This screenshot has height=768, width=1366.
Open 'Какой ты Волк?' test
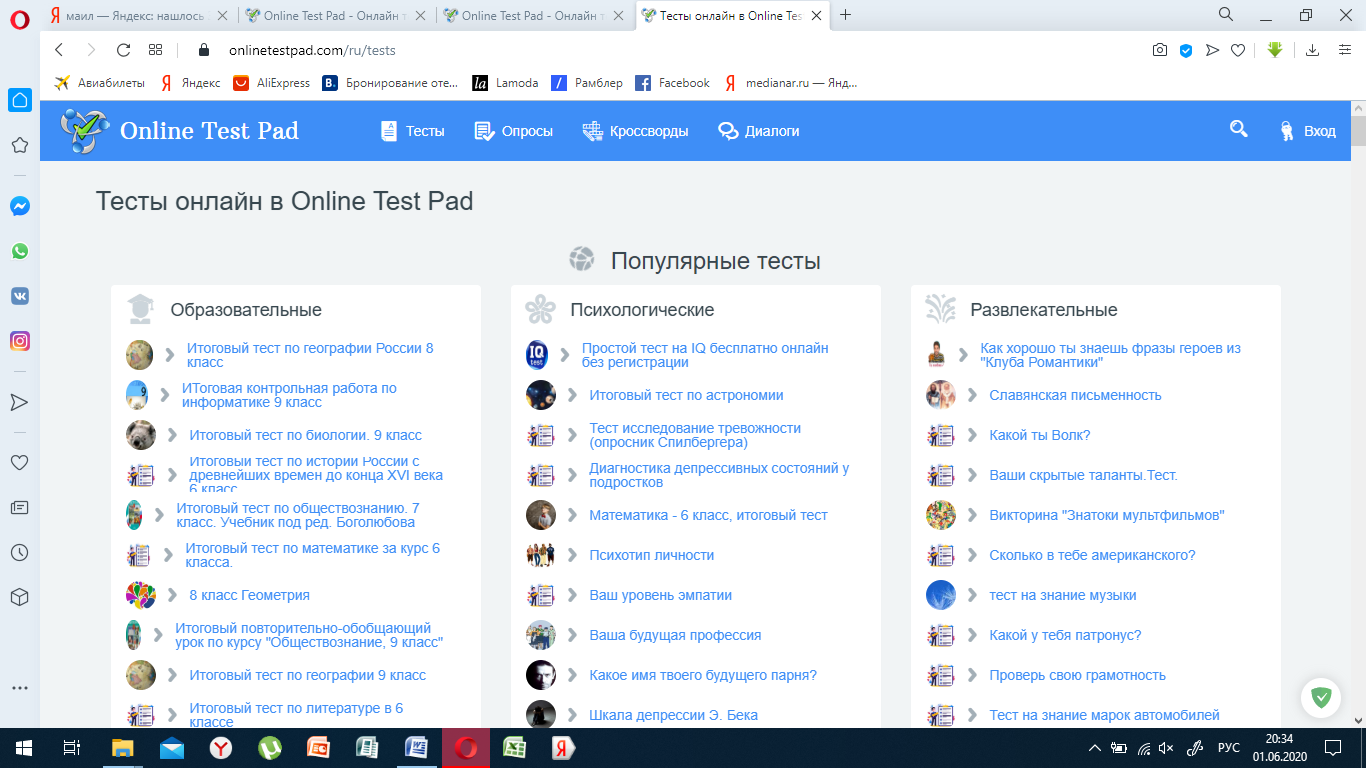(1040, 435)
